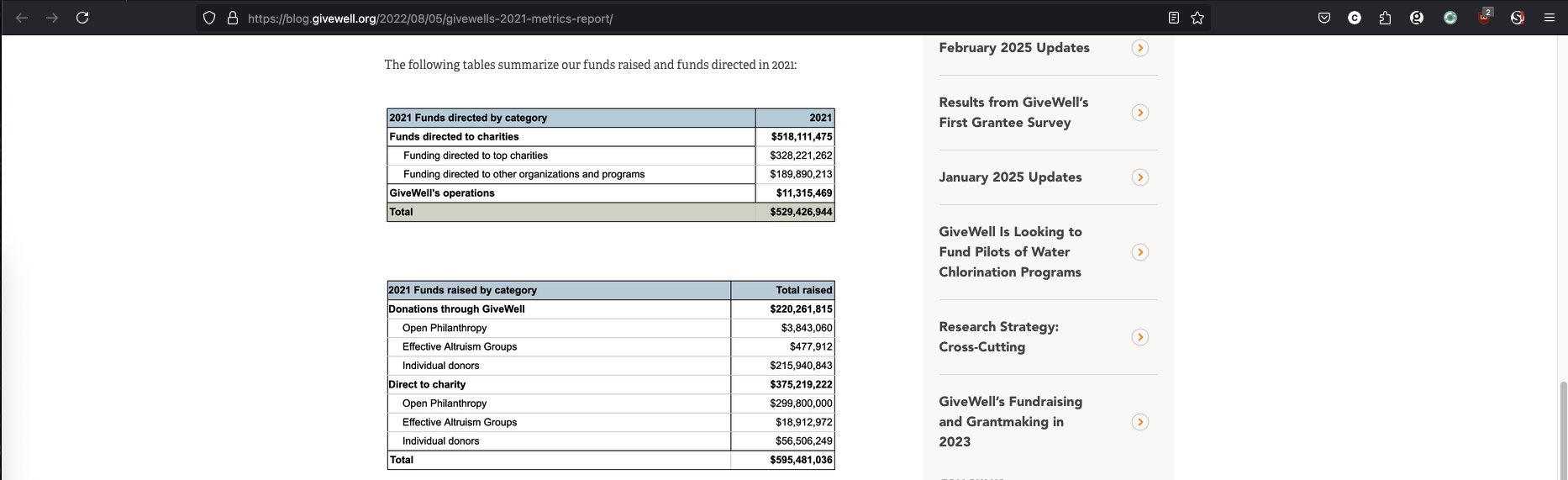Click the total value $529,426,944
The height and width of the screenshot is (480, 1568).
pyautogui.click(x=801, y=212)
